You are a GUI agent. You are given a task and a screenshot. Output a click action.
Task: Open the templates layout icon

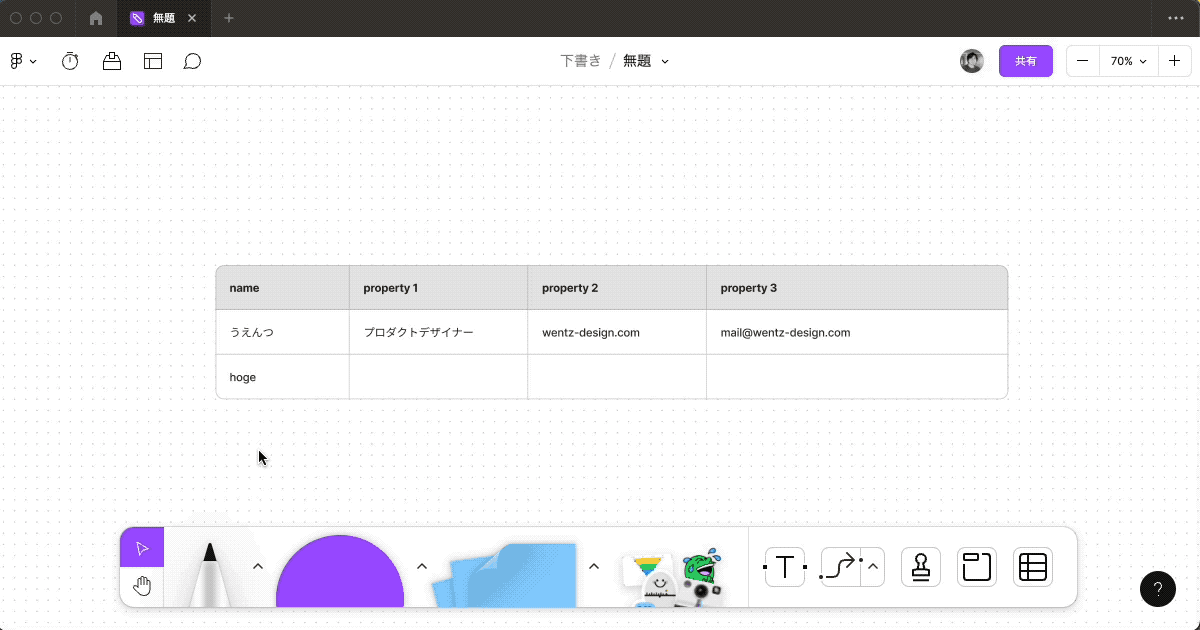[153, 61]
